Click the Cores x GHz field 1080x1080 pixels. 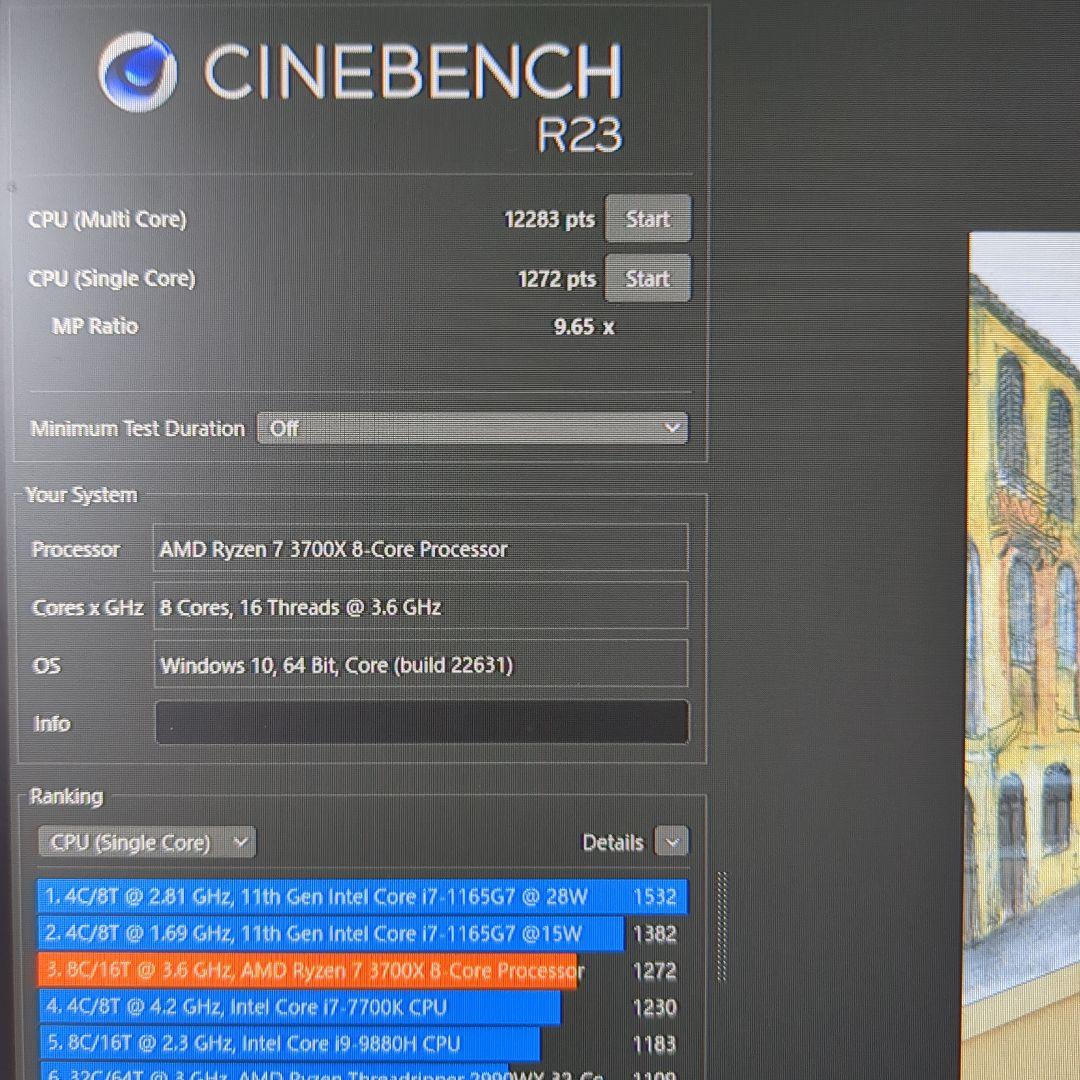click(x=420, y=607)
